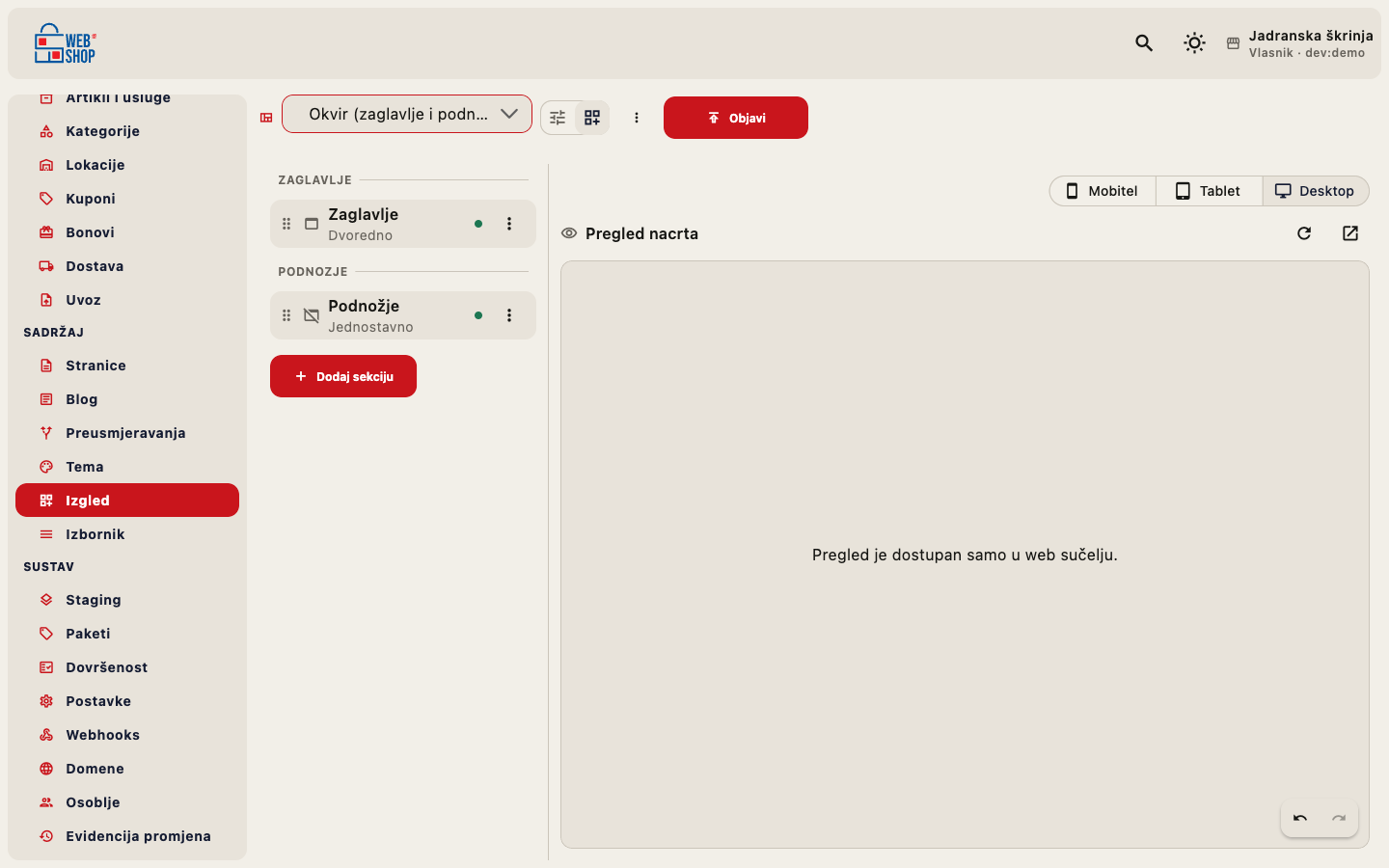Click the Stranice page icon
The width and height of the screenshot is (1389, 868).
tap(46, 366)
